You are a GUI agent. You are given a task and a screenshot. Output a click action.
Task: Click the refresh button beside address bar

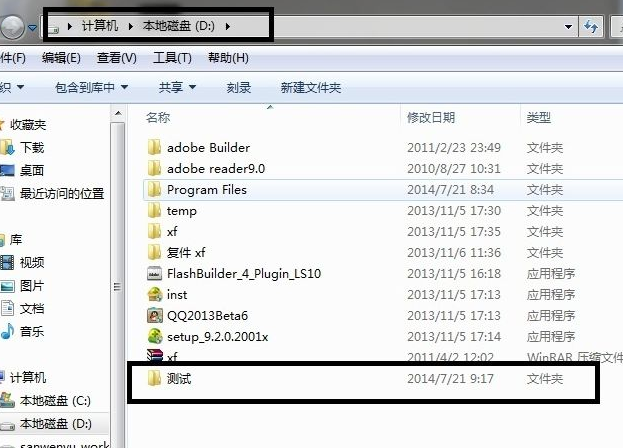591,27
